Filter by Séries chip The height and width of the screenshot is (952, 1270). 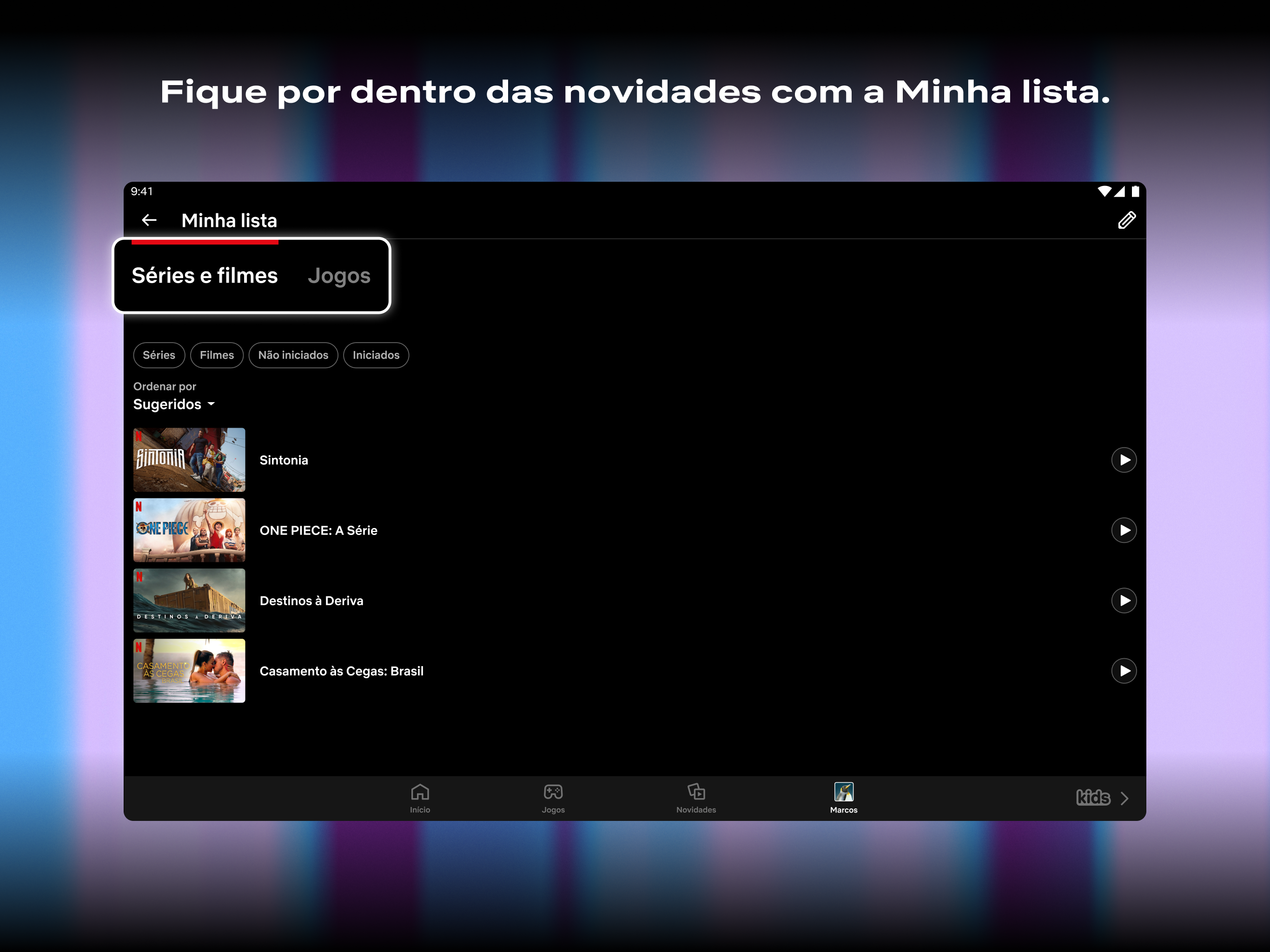pos(159,355)
